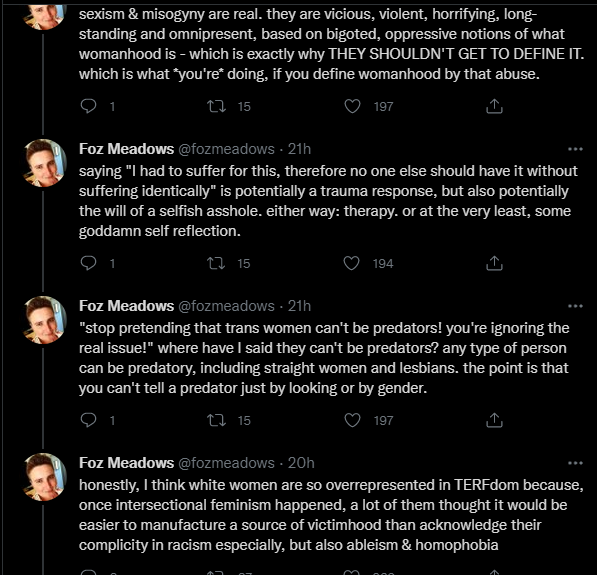The image size is (597, 575).
Task: Open @fozmeadows handle on the predators tweet
Action: [227, 306]
